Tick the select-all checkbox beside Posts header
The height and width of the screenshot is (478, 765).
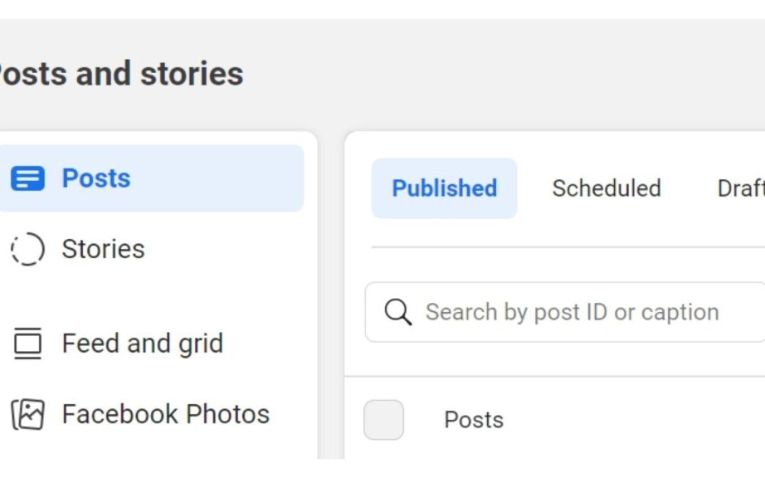pyautogui.click(x=383, y=420)
